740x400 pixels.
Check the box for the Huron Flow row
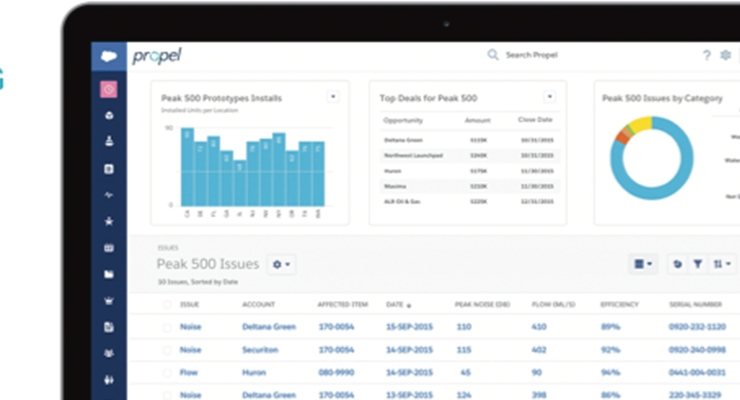[x=167, y=373]
